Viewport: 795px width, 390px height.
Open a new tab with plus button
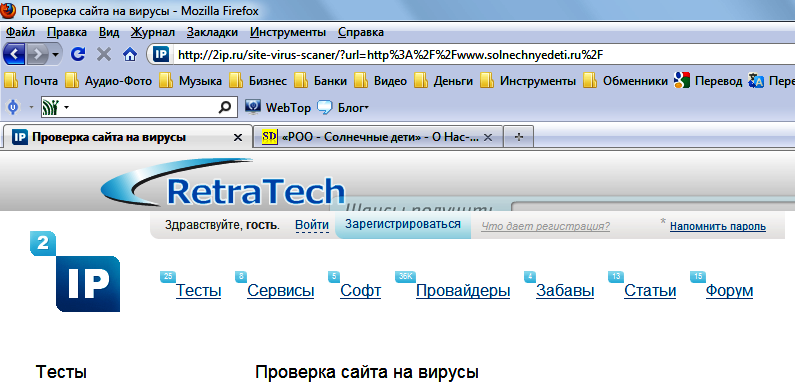[x=519, y=137]
